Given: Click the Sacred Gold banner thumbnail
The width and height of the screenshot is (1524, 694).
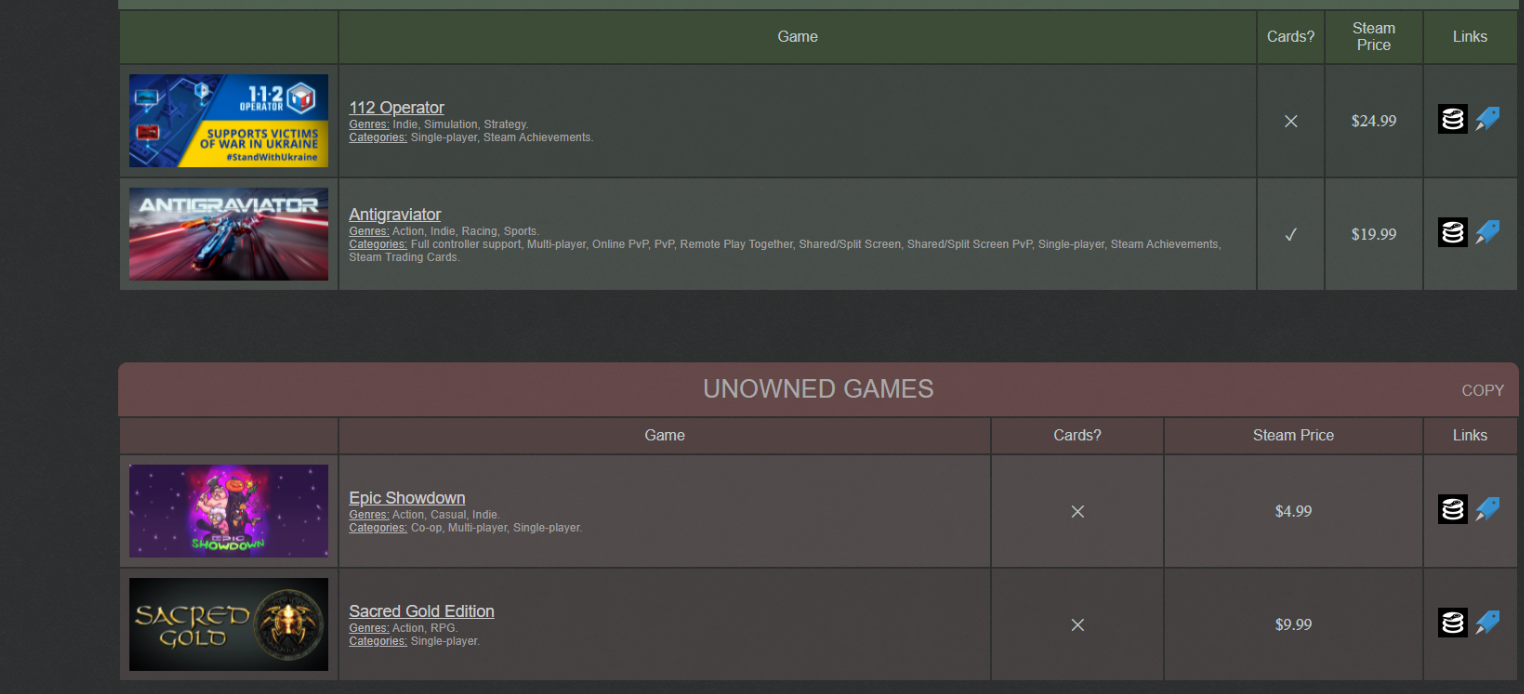Looking at the screenshot, I should pyautogui.click(x=228, y=624).
